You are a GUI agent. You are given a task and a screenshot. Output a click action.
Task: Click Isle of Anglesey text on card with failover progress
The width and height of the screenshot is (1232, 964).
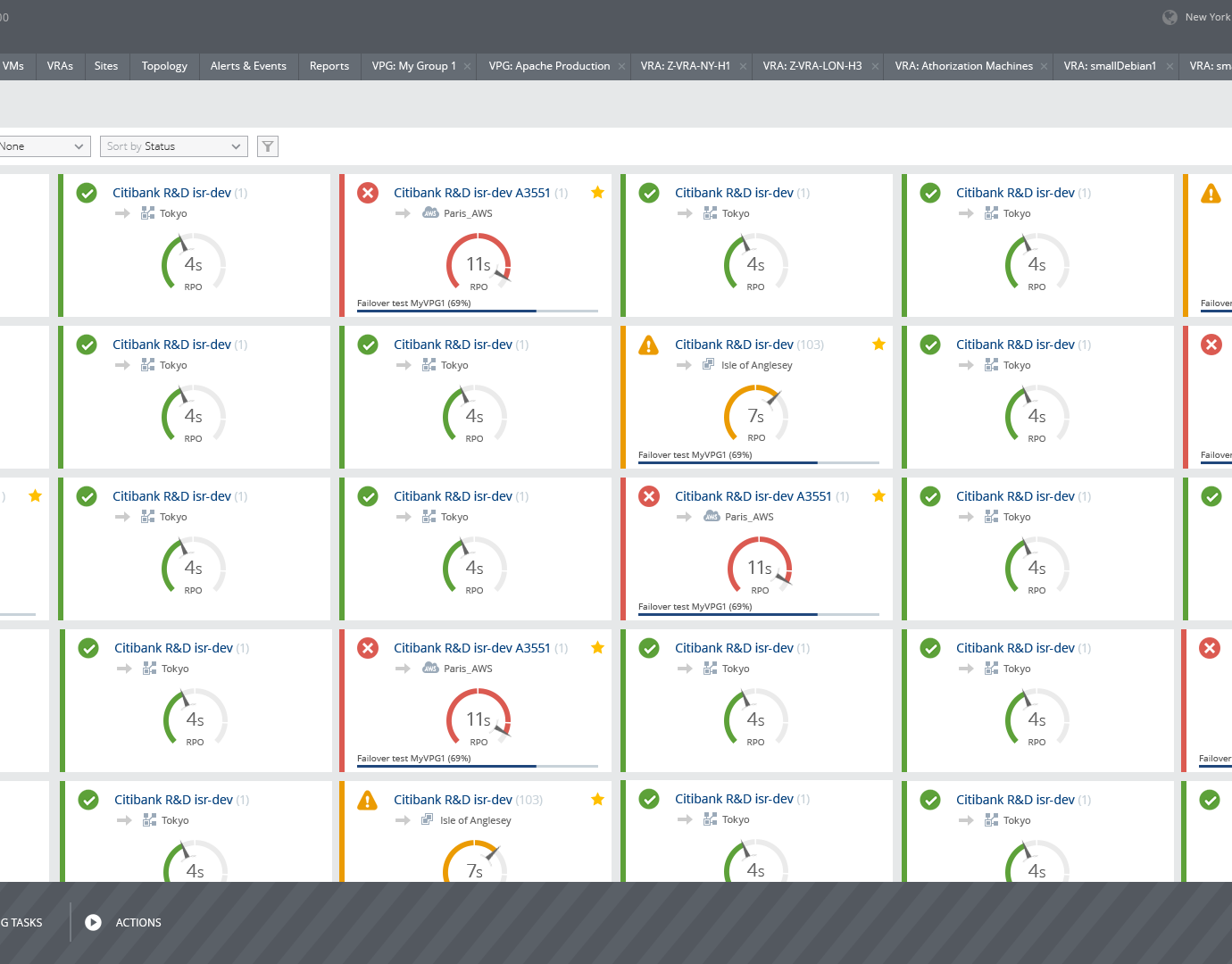point(757,365)
